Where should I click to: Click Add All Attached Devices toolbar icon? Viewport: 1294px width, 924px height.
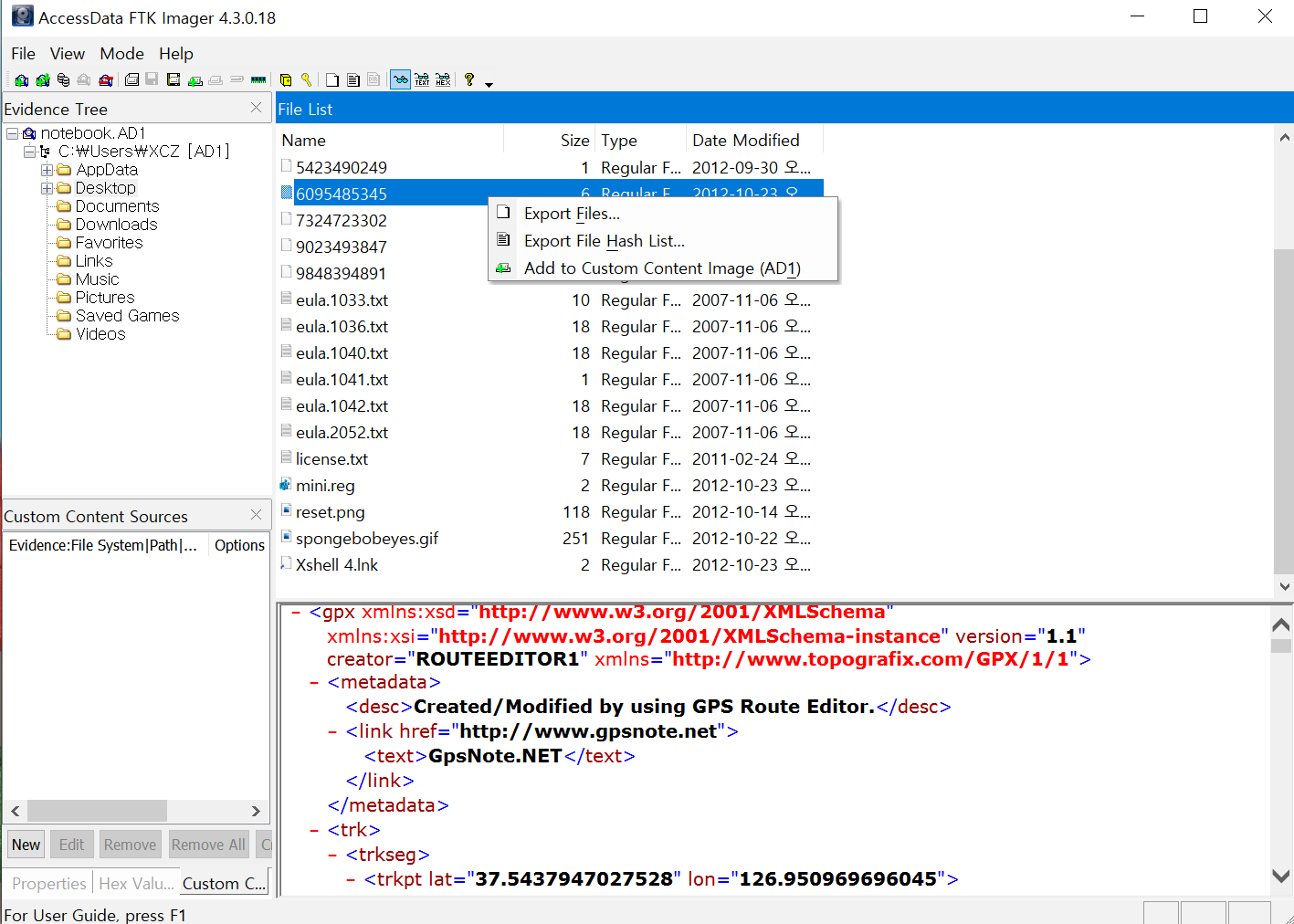pos(43,80)
